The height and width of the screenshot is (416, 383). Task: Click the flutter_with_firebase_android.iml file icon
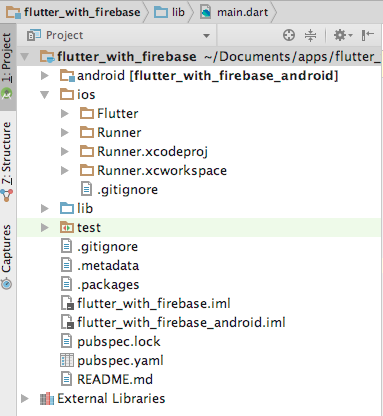pyautogui.click(x=67, y=322)
